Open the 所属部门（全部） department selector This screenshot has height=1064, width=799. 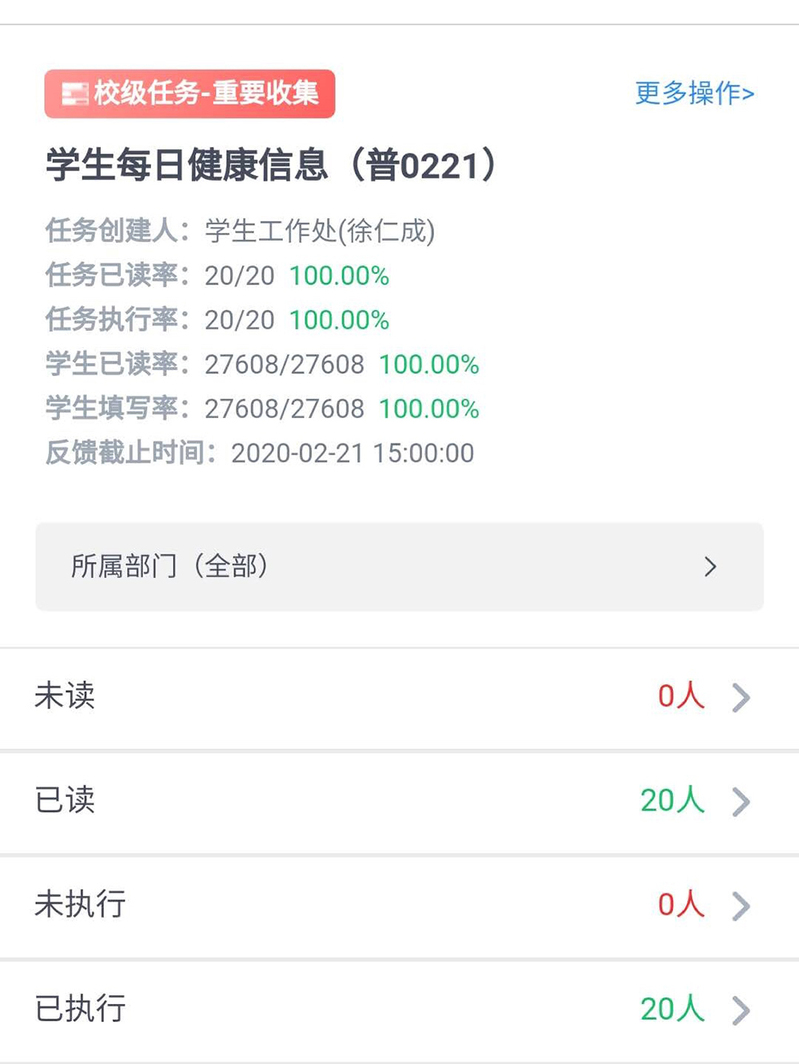pyautogui.click(x=399, y=567)
